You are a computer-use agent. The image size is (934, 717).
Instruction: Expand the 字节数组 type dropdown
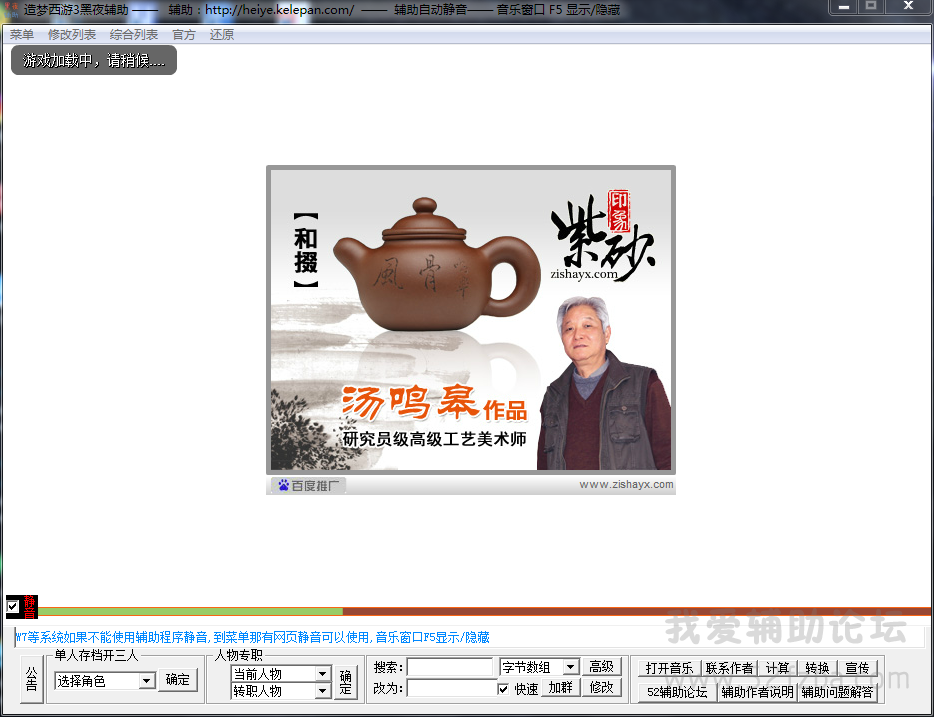click(x=570, y=667)
